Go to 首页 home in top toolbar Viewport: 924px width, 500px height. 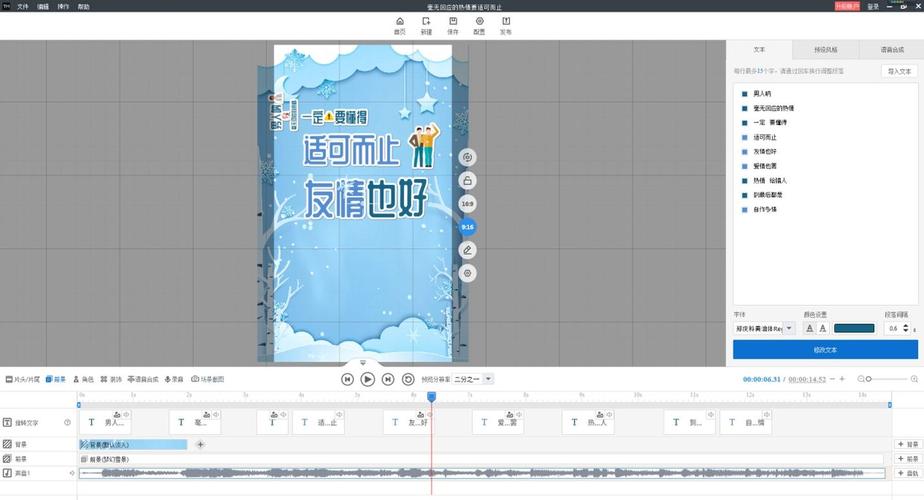(x=400, y=25)
